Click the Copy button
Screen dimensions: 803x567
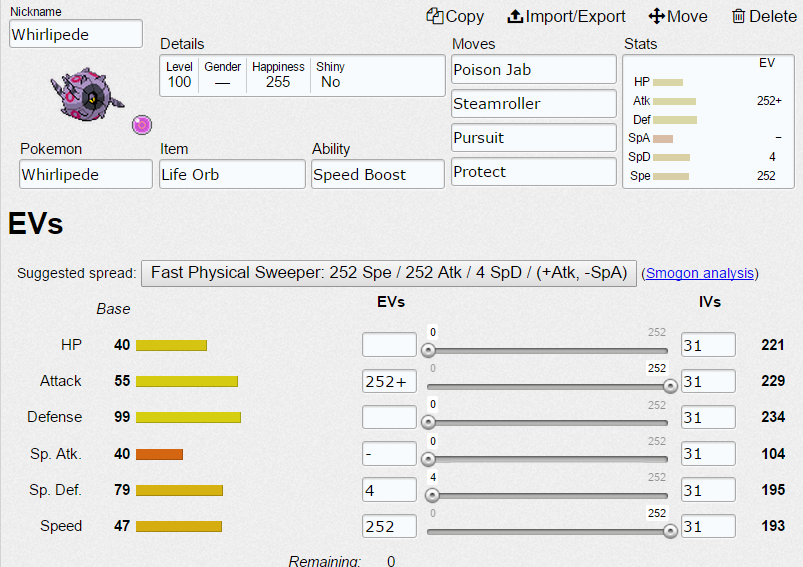coord(455,16)
